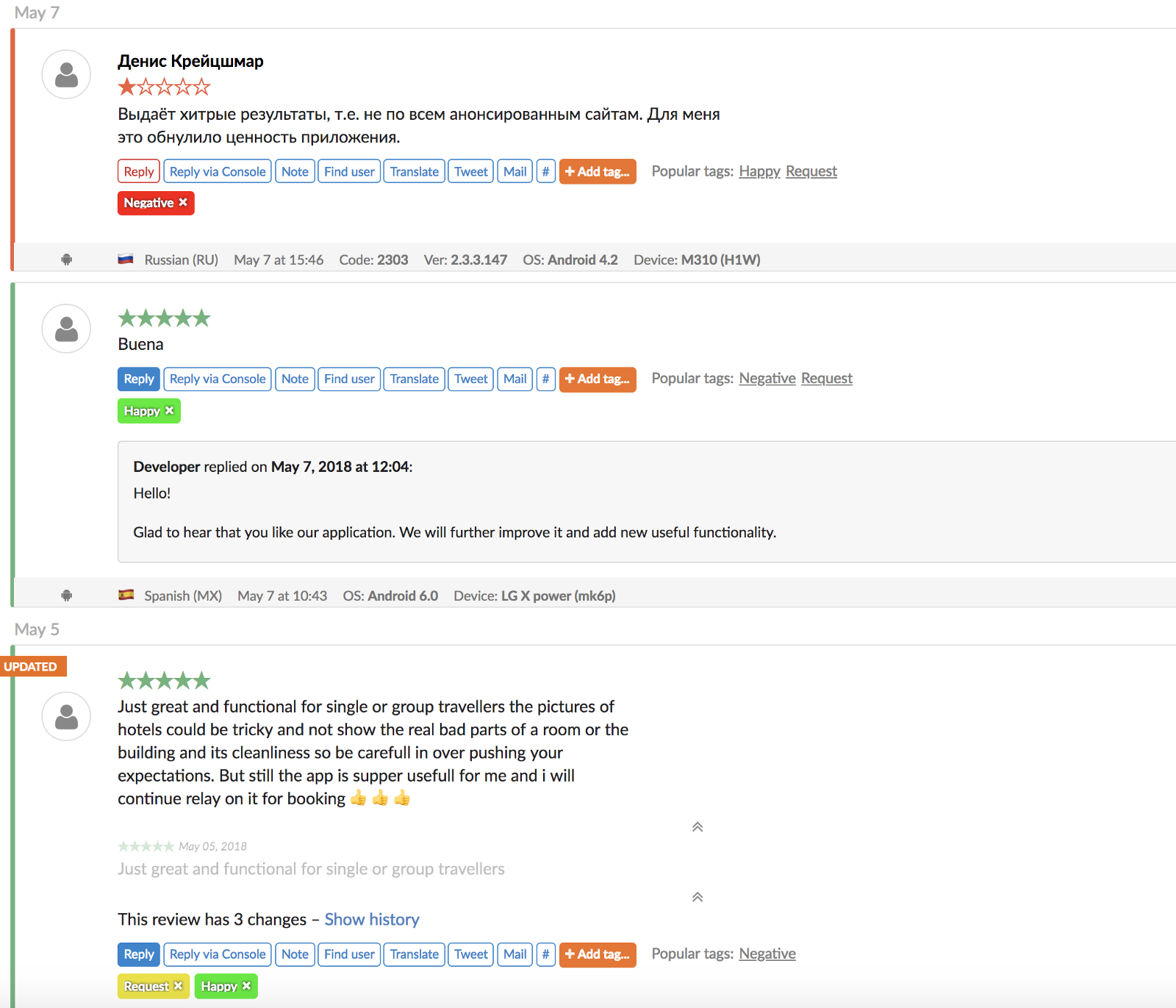Apply popular tag Happy to the Russian review

coord(759,171)
